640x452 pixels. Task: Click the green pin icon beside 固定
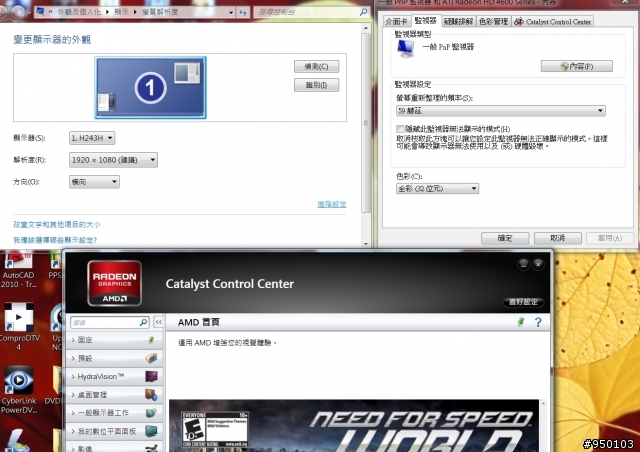click(x=151, y=340)
